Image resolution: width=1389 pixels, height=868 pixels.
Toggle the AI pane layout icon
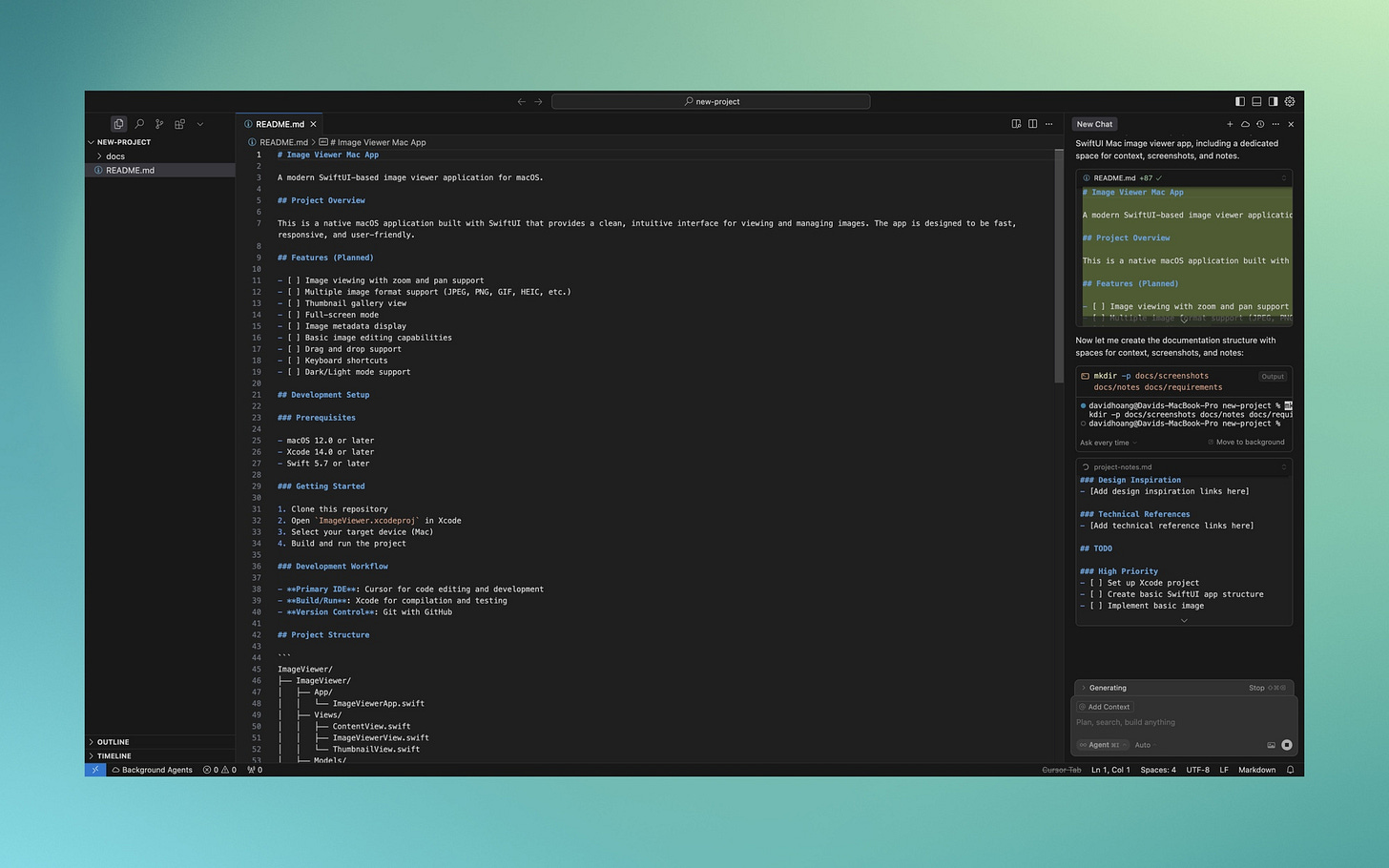(x=1273, y=101)
